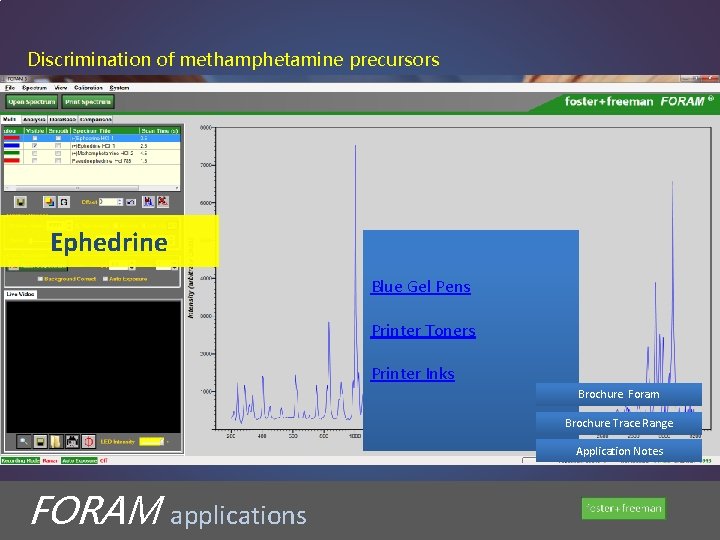The height and width of the screenshot is (540, 720).
Task: Click the black Live Video preview area
Action: tap(93, 366)
